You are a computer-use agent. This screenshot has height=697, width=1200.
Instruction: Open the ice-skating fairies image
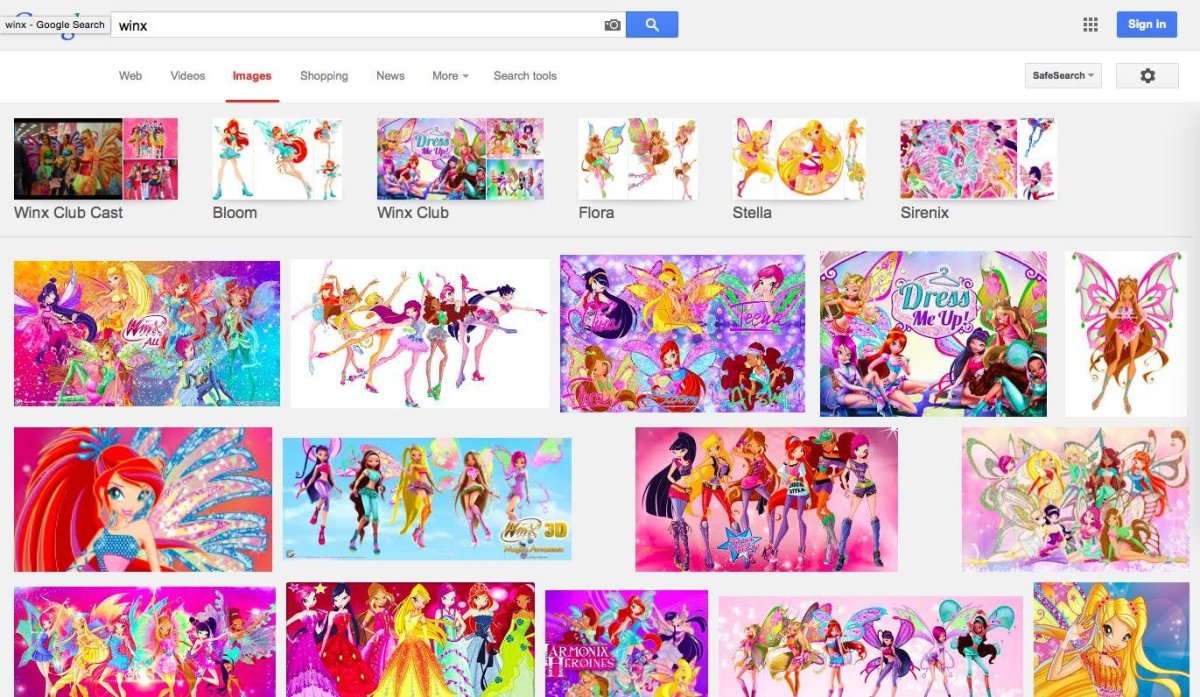pyautogui.click(x=420, y=334)
